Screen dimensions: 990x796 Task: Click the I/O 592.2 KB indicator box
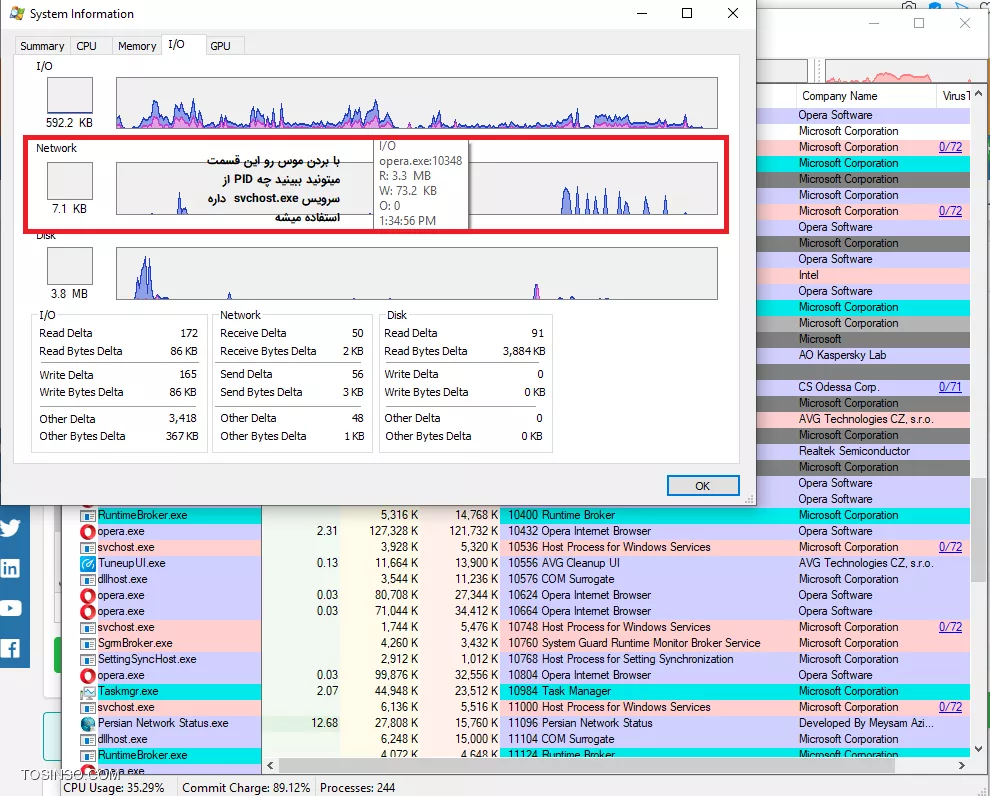click(x=70, y=95)
